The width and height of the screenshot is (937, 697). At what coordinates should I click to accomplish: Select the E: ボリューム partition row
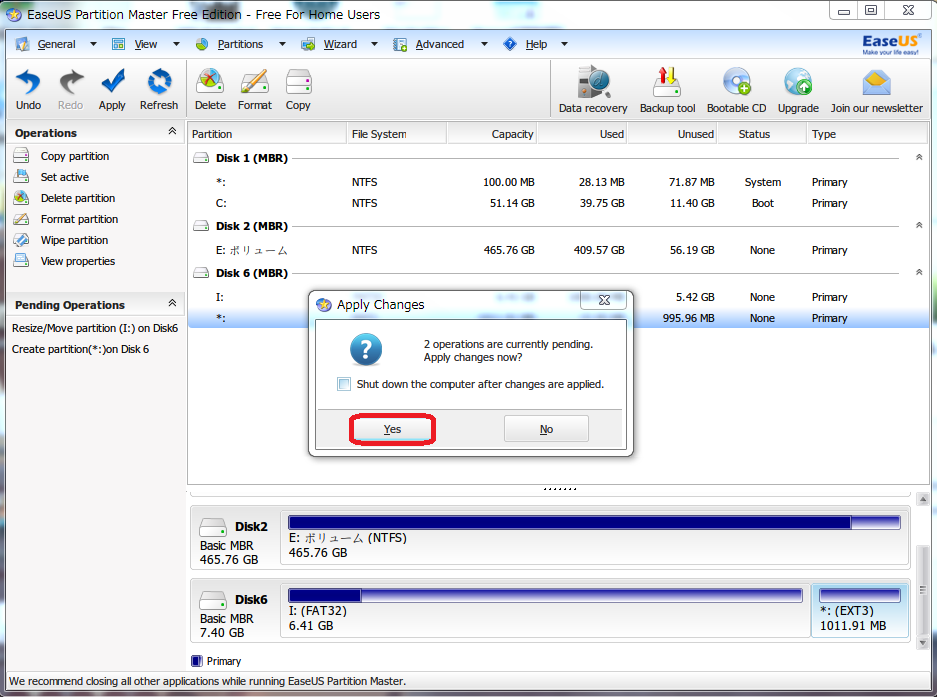coord(558,250)
